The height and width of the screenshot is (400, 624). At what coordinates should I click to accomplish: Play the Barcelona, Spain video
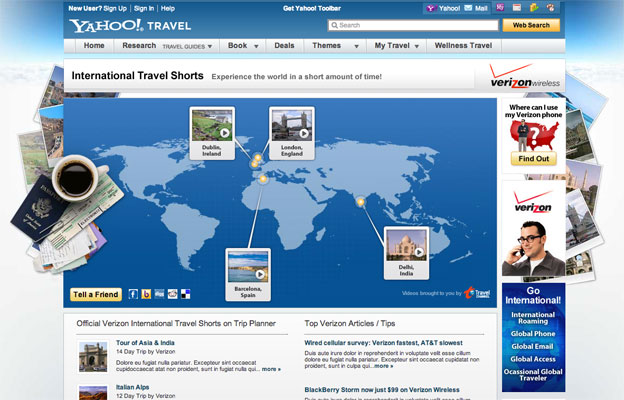pos(260,274)
